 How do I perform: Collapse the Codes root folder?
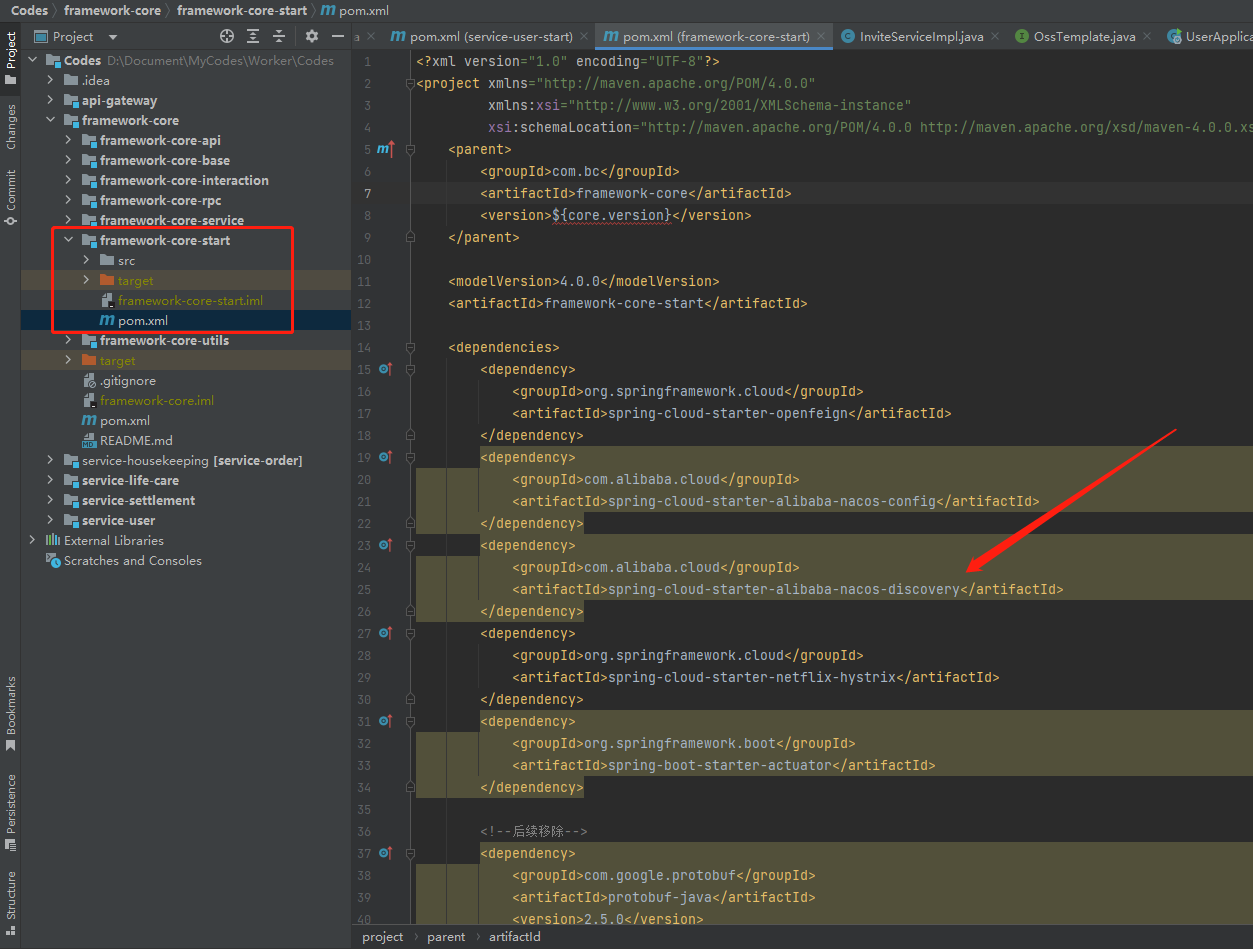[x=33, y=60]
